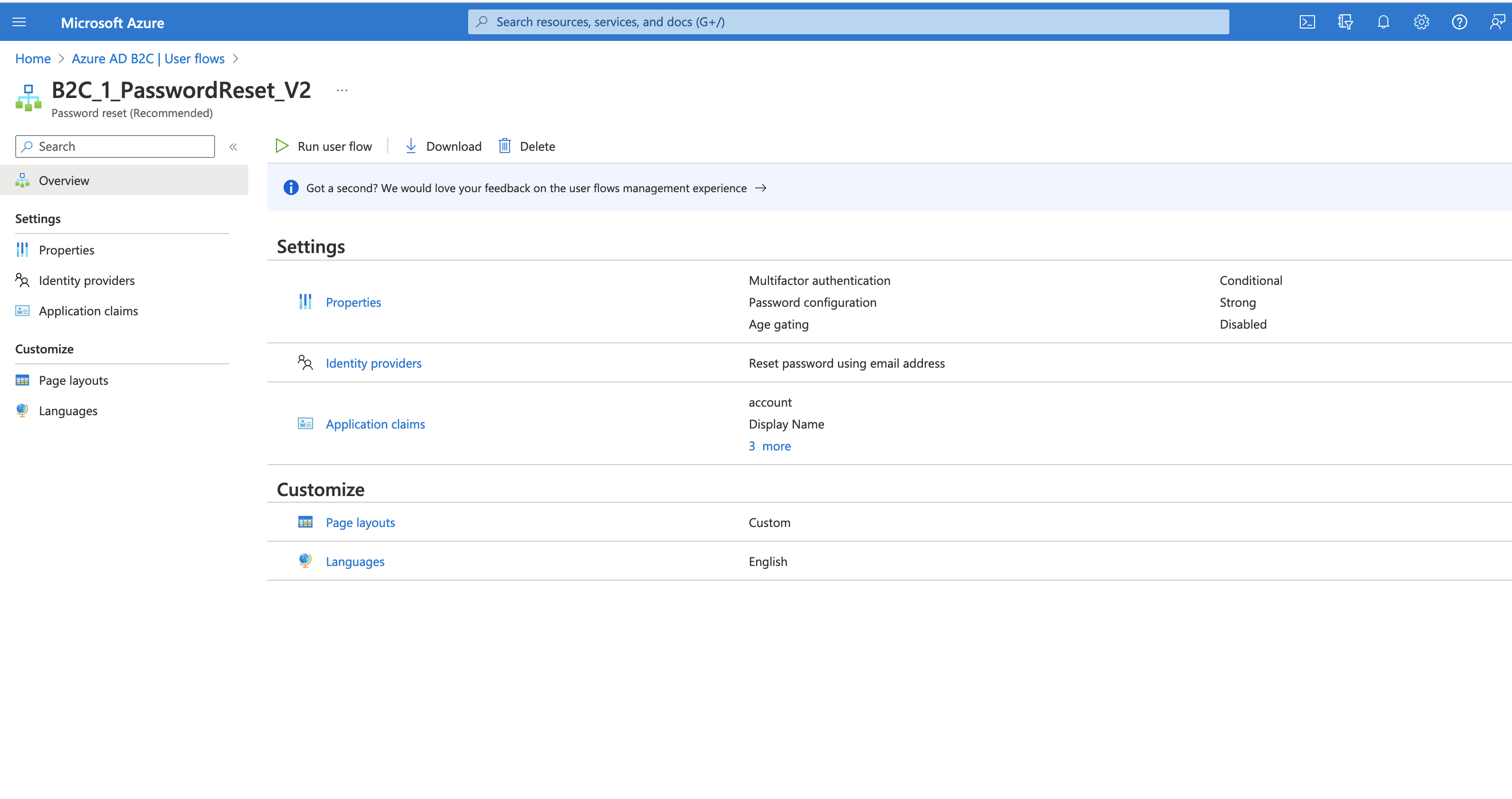Click the Run user flow label
Image resolution: width=1512 pixels, height=799 pixels.
pyautogui.click(x=334, y=146)
